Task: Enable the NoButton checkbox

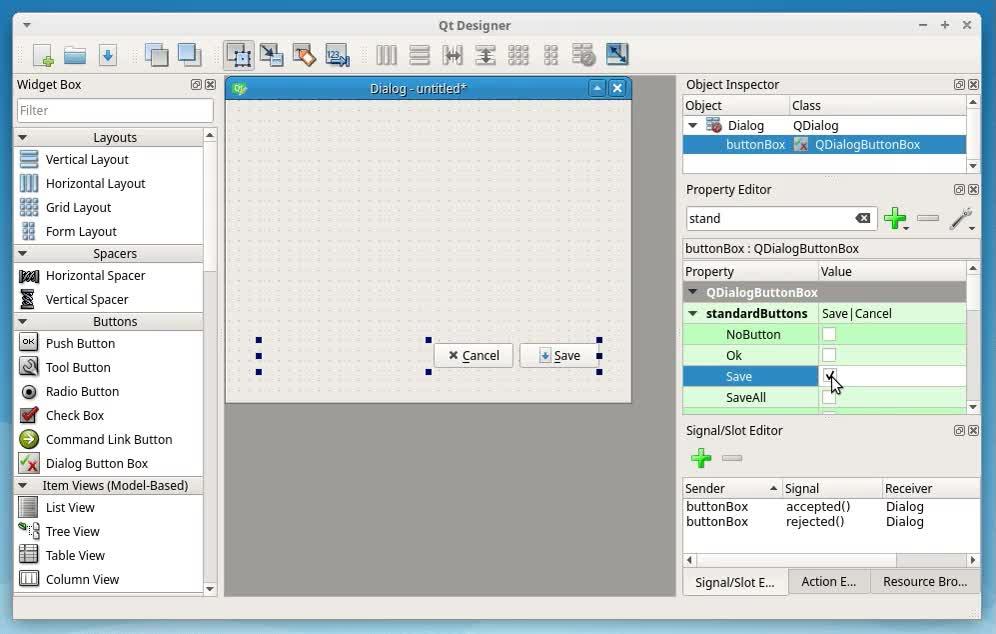Action: click(829, 334)
